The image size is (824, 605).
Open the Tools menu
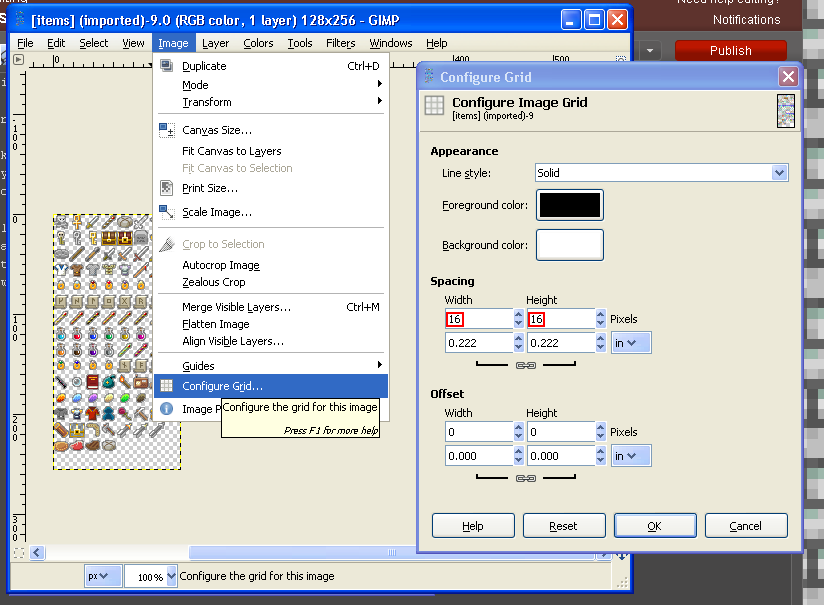pyautogui.click(x=300, y=43)
